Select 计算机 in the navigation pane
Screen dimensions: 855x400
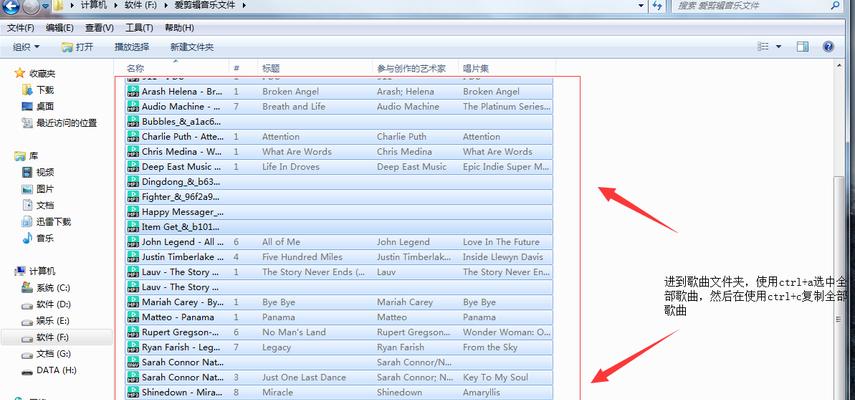[35, 271]
